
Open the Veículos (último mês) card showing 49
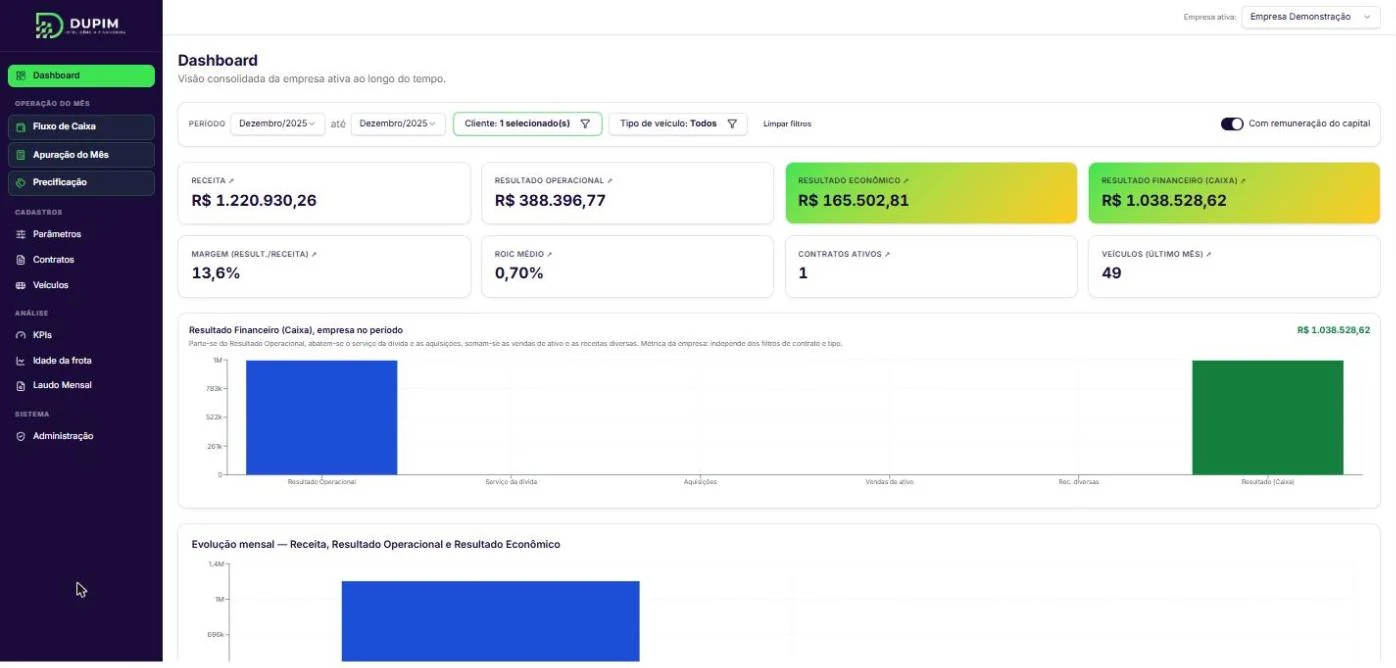point(1234,267)
